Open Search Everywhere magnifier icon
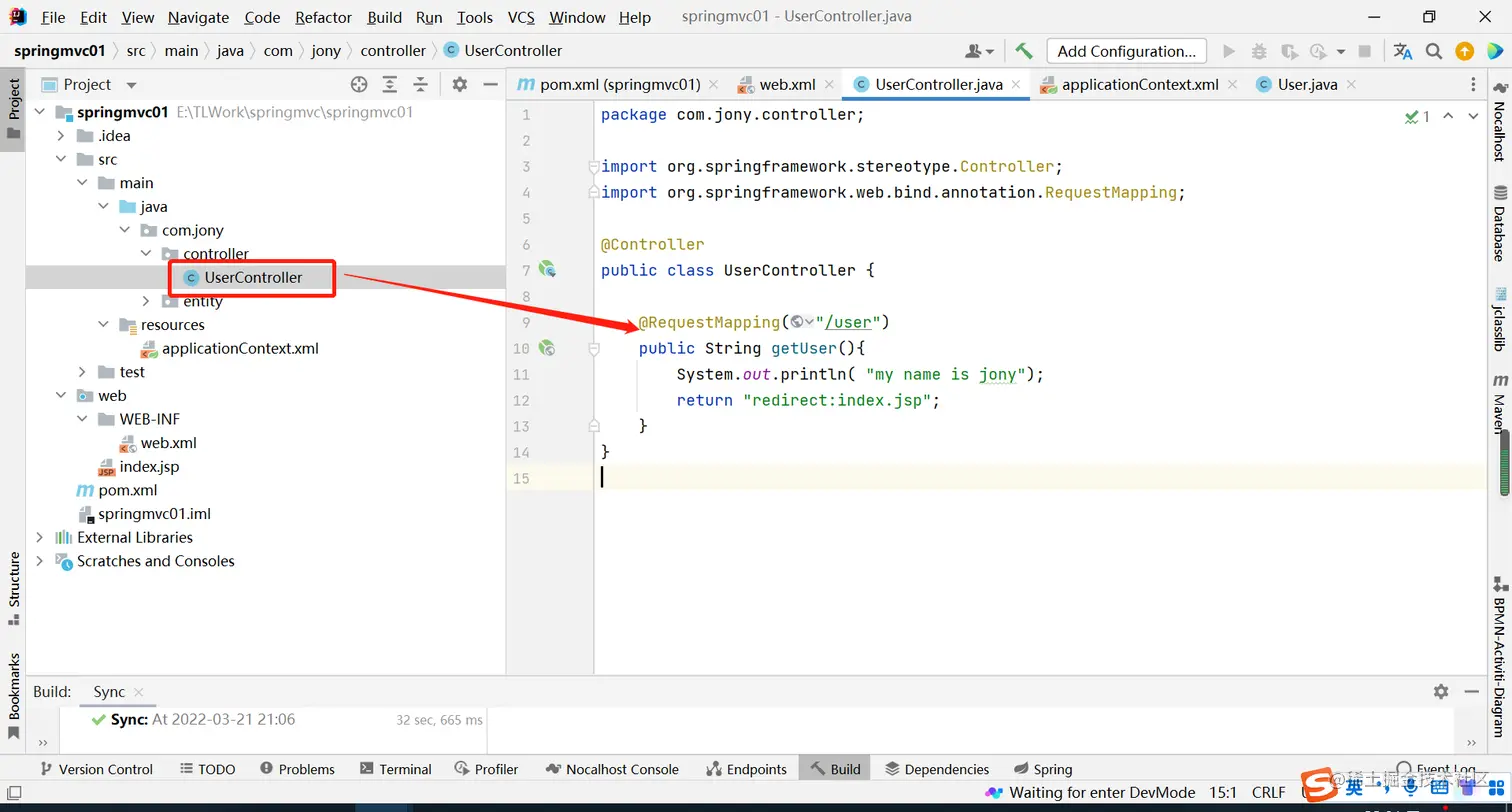 (1434, 51)
